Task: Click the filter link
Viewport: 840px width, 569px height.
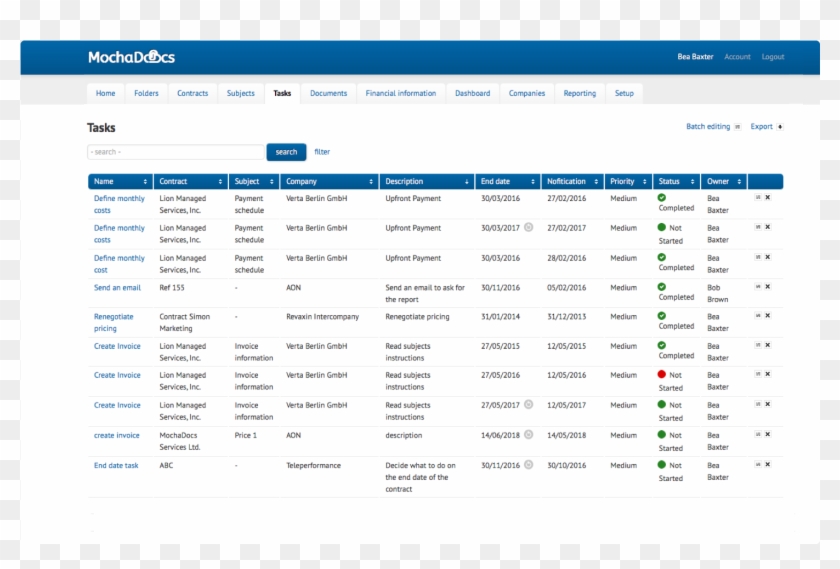Action: point(322,152)
